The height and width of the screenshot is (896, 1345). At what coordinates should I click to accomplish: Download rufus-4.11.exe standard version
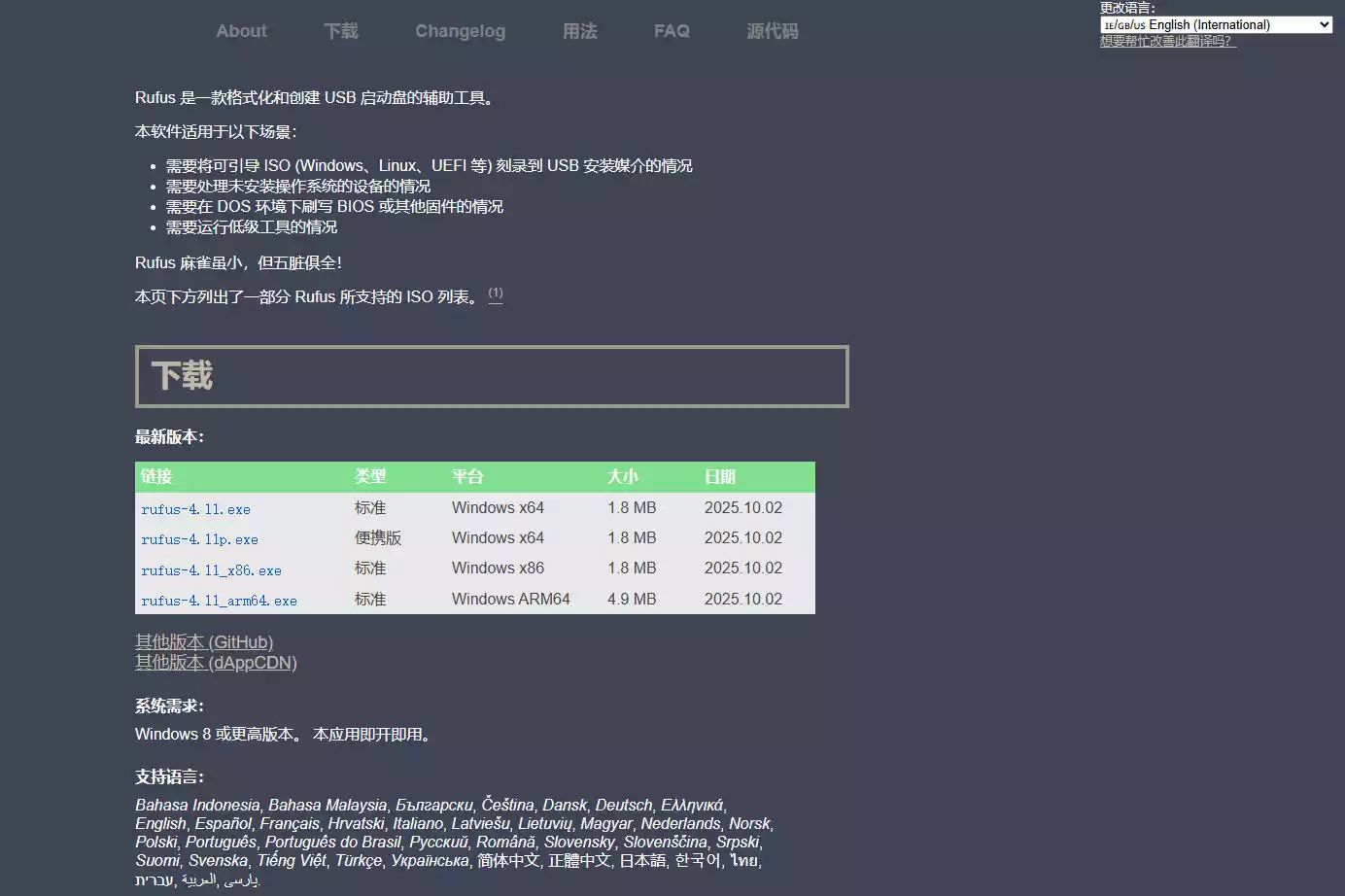pyautogui.click(x=196, y=509)
